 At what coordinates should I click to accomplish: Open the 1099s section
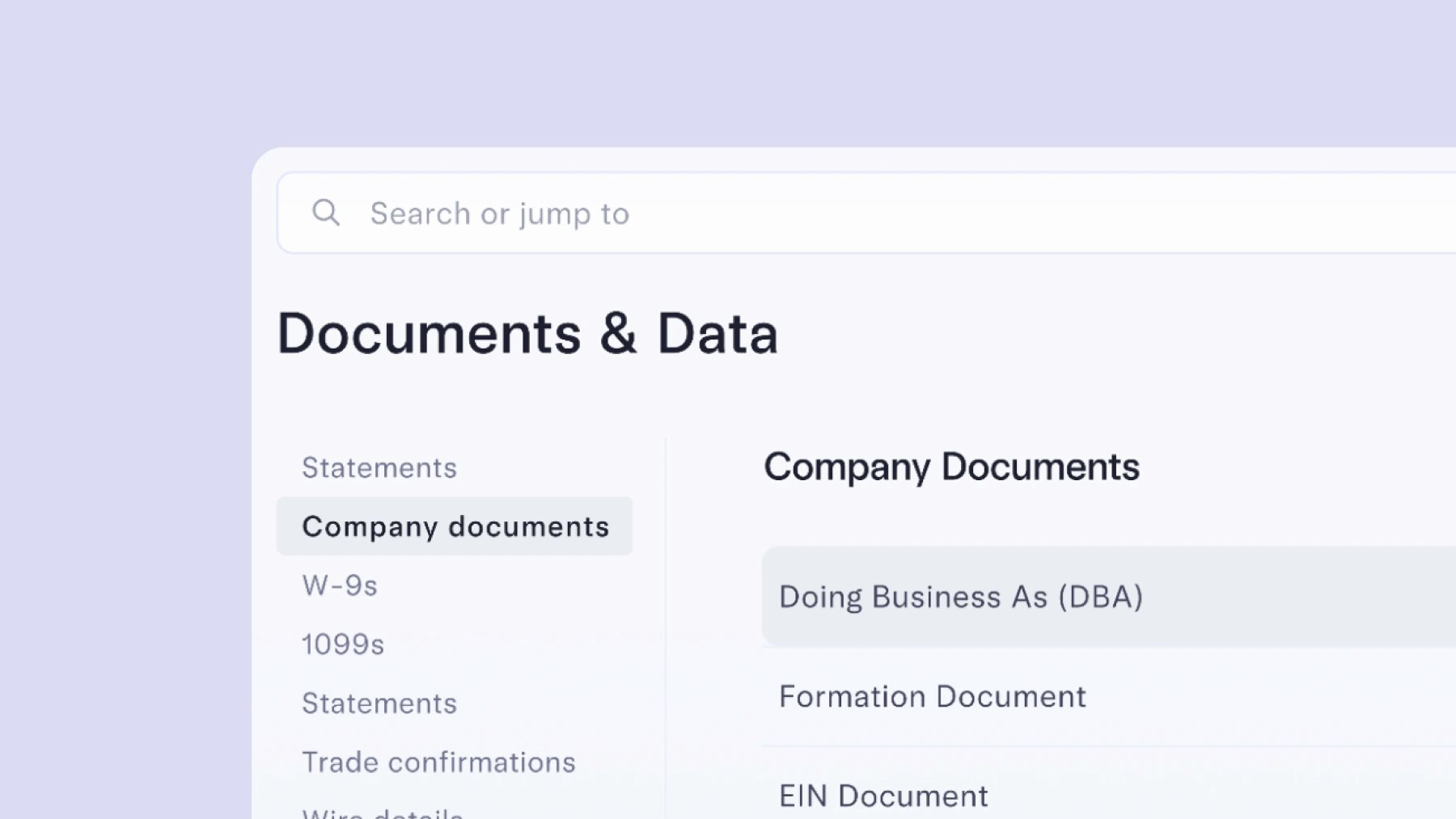point(343,644)
